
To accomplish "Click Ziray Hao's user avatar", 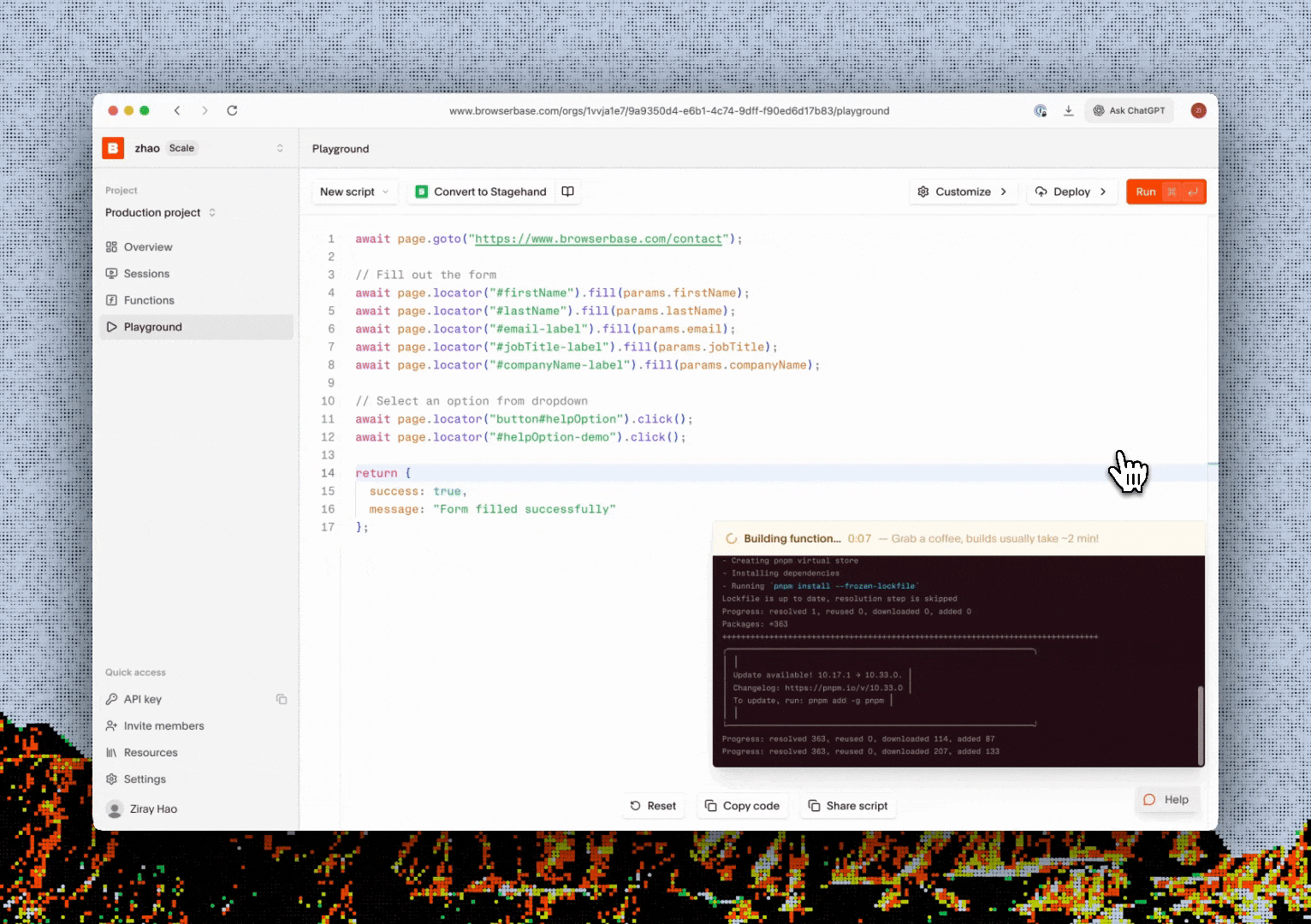I will tap(114, 808).
